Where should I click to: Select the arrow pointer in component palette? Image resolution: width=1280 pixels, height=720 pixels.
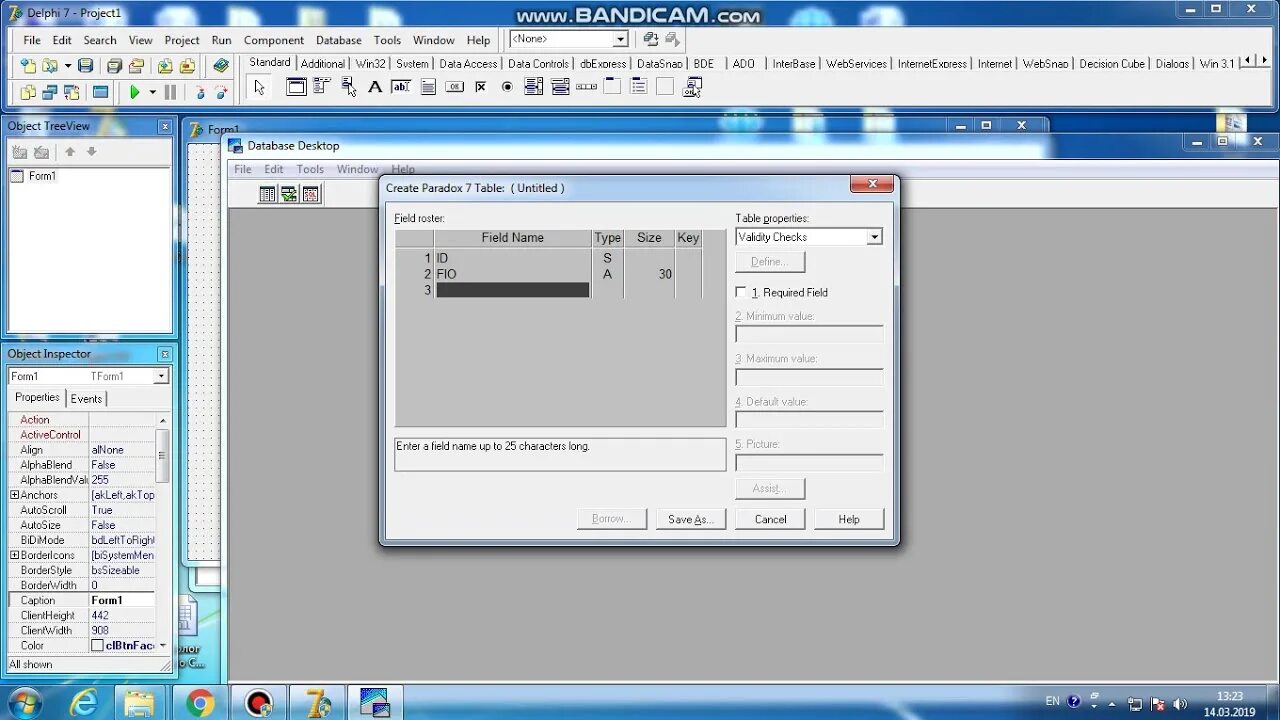click(260, 87)
